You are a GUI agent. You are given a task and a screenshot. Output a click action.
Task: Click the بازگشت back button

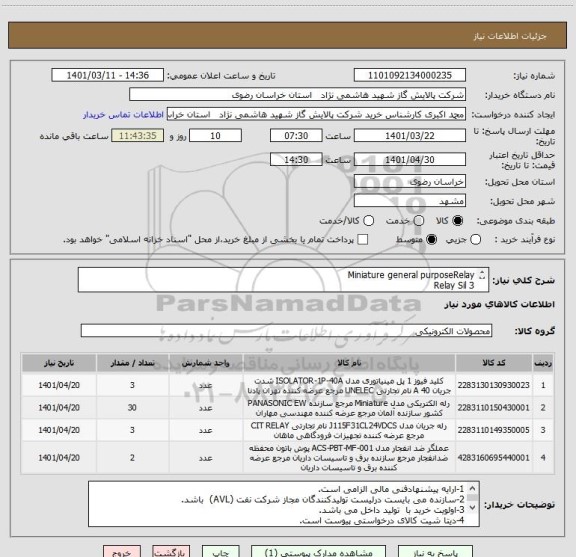point(171,552)
